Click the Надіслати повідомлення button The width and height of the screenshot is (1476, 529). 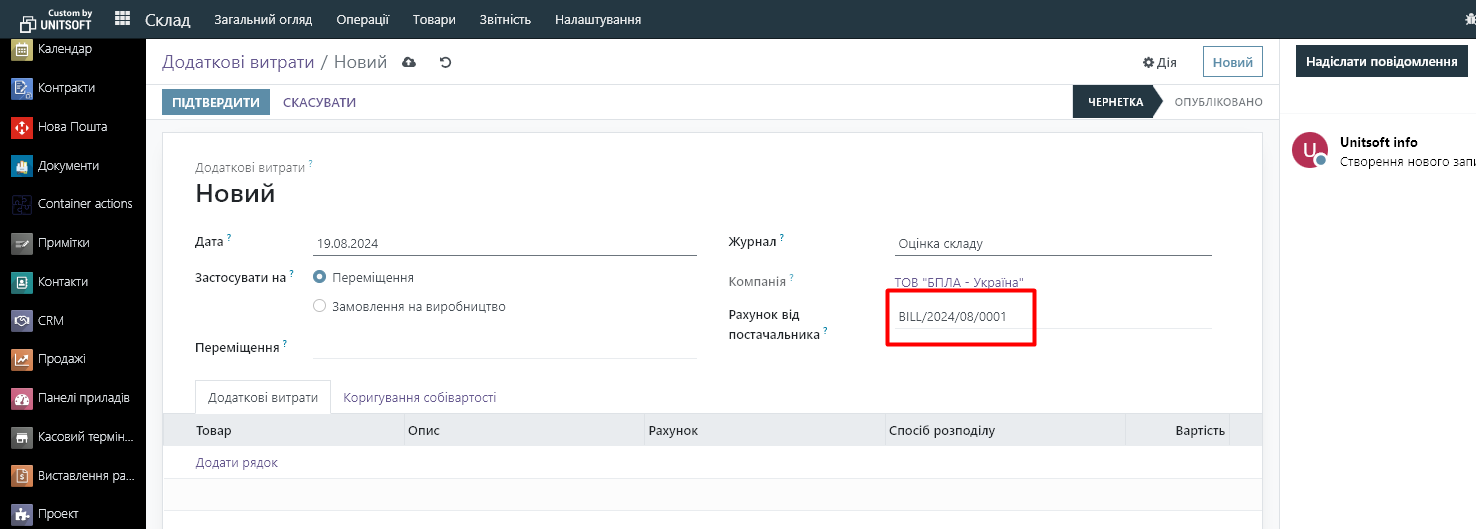point(1381,61)
